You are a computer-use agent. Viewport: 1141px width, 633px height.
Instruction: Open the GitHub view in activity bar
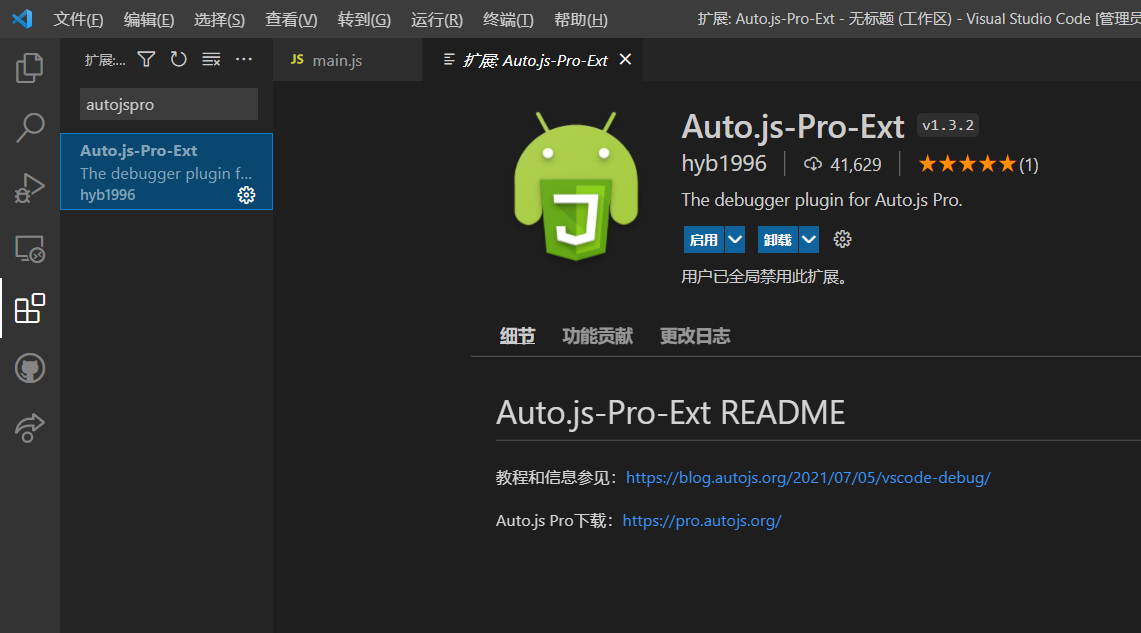(x=30, y=368)
